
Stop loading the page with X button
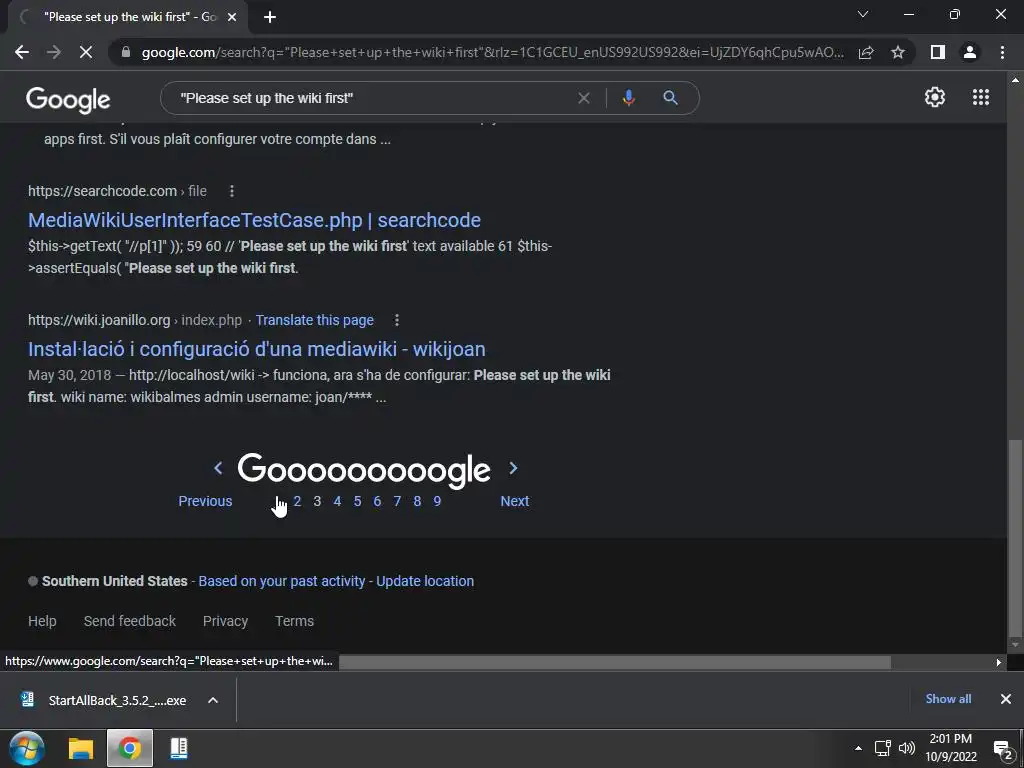[x=86, y=52]
